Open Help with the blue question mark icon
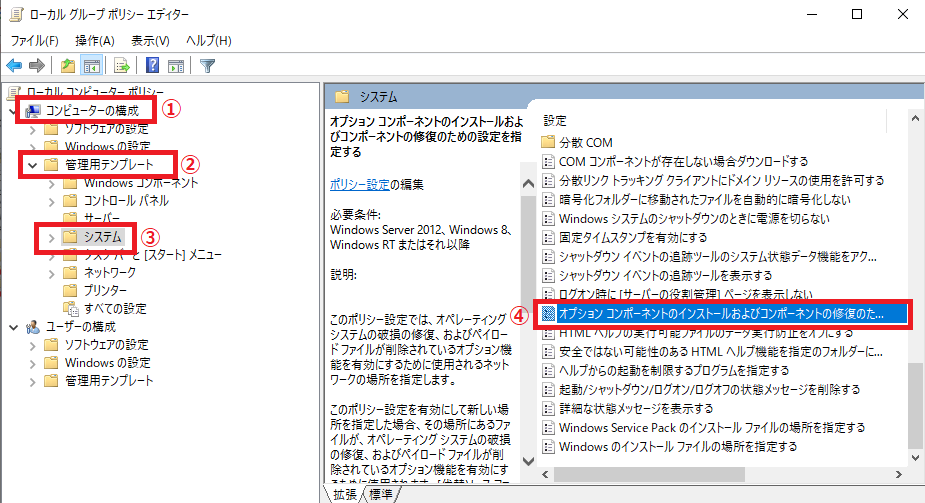The height and width of the screenshot is (503, 925). (x=153, y=66)
